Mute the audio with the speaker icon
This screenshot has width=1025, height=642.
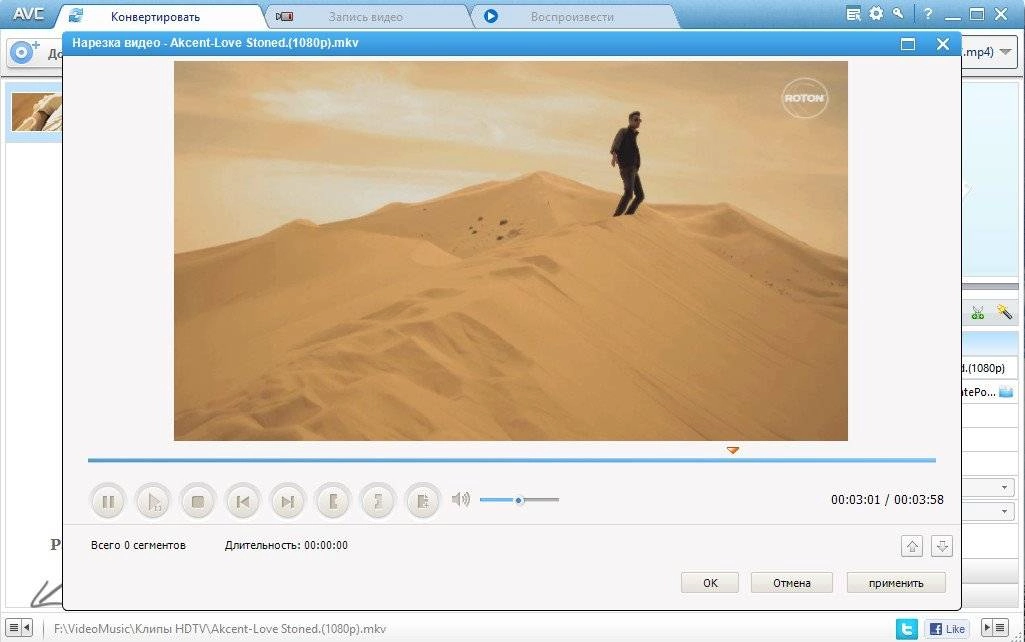coord(461,499)
